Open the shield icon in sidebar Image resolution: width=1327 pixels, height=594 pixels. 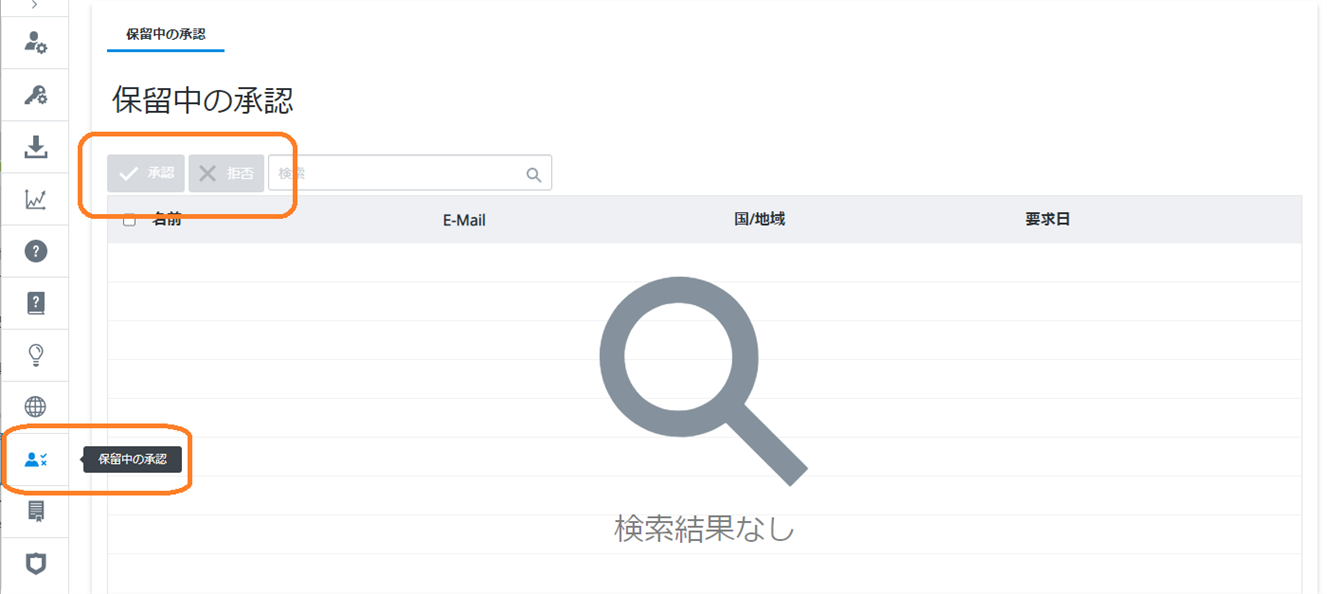coord(35,563)
